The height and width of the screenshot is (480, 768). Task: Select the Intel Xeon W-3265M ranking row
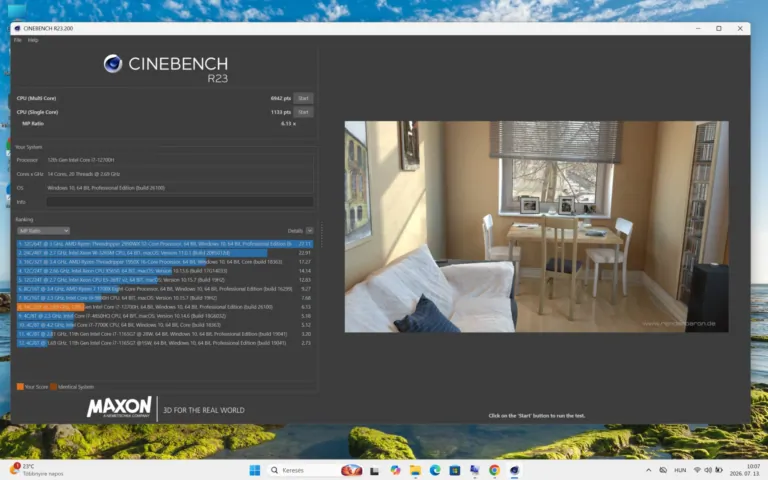tap(165, 253)
